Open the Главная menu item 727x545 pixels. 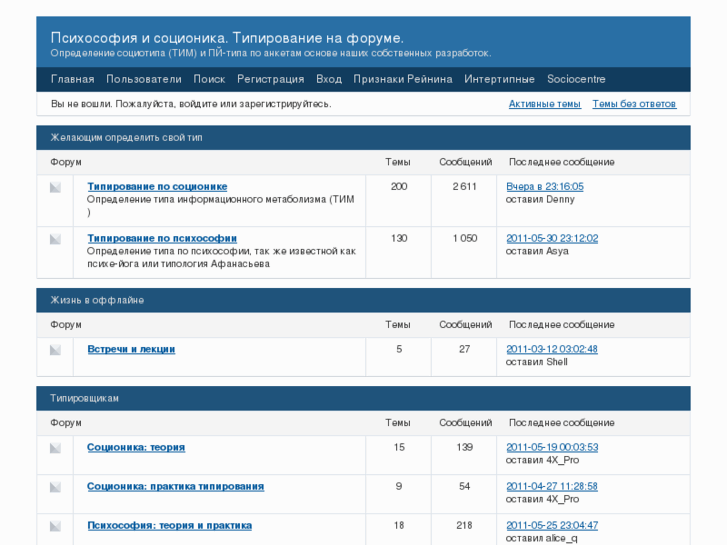tap(72, 79)
